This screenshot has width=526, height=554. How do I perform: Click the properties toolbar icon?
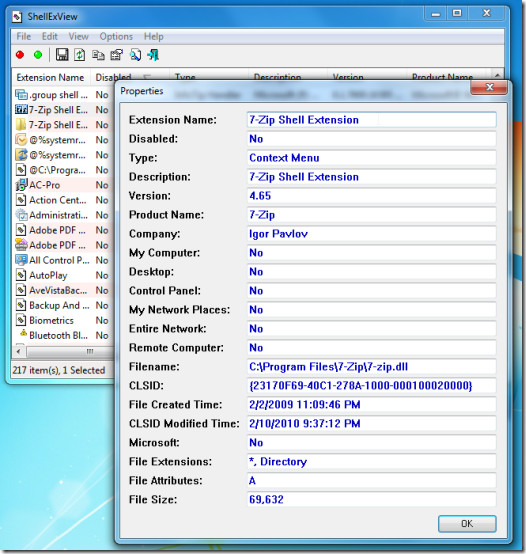117,55
